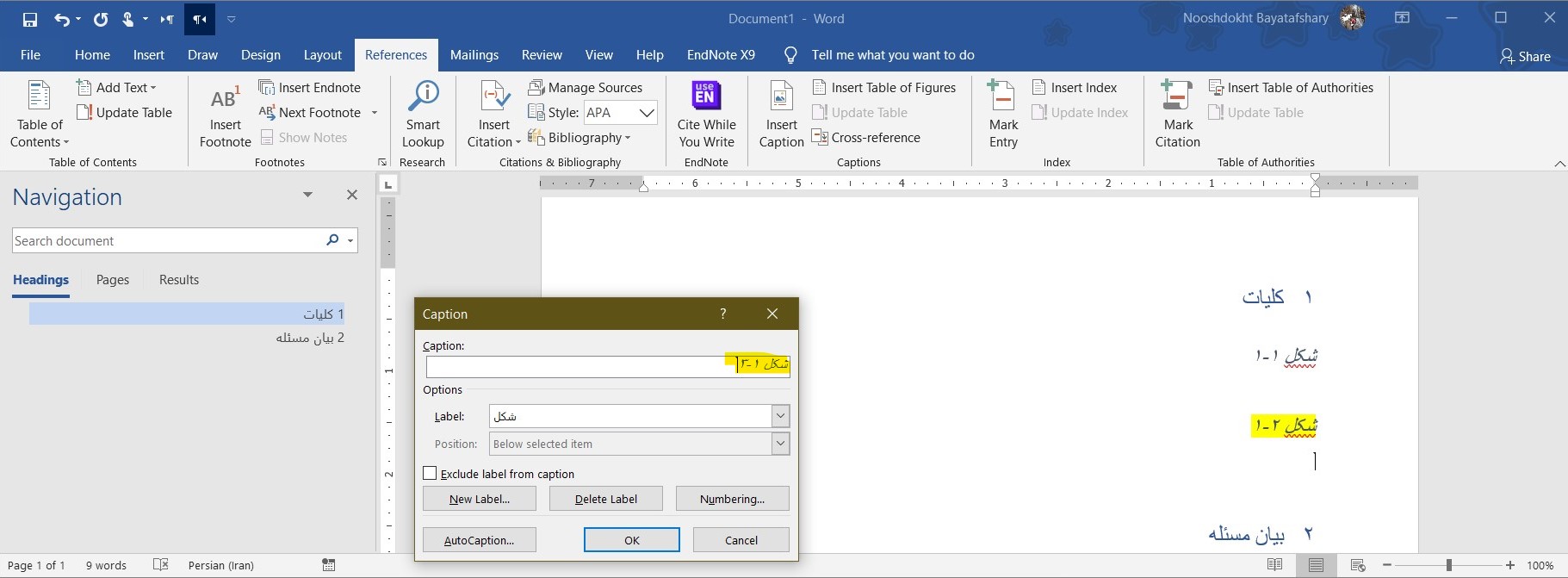Confirm the Caption dialog with OK
The width and height of the screenshot is (1568, 578).
click(x=632, y=540)
